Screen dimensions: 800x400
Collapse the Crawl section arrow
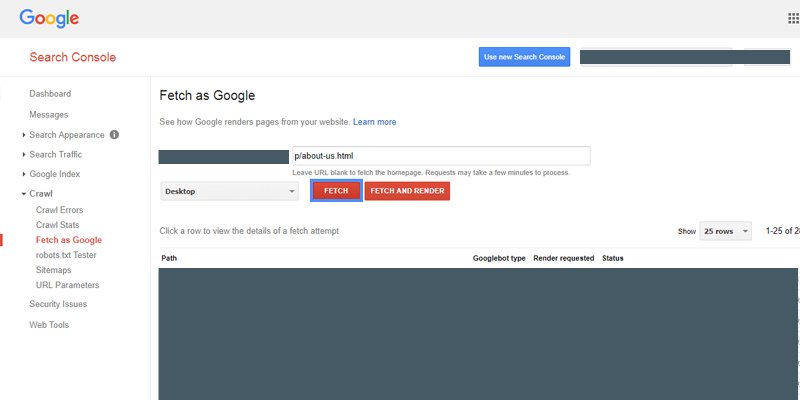(x=24, y=194)
